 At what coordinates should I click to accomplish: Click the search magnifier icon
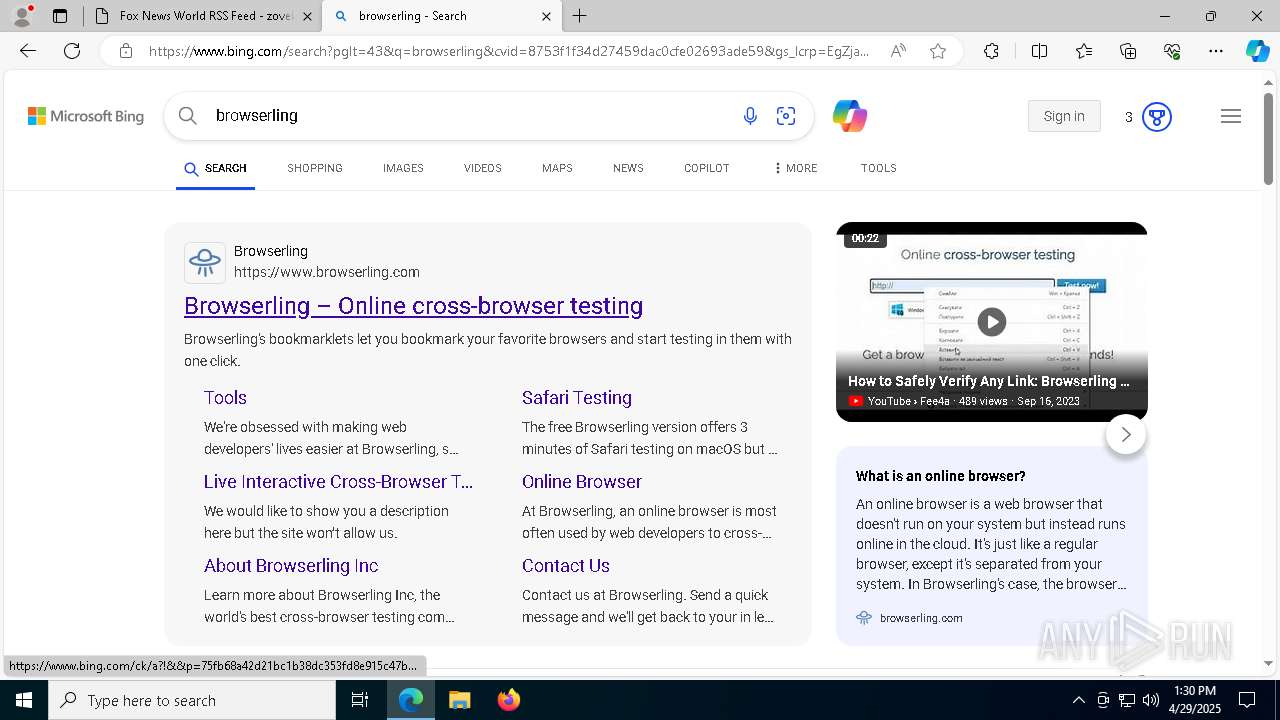click(187, 116)
